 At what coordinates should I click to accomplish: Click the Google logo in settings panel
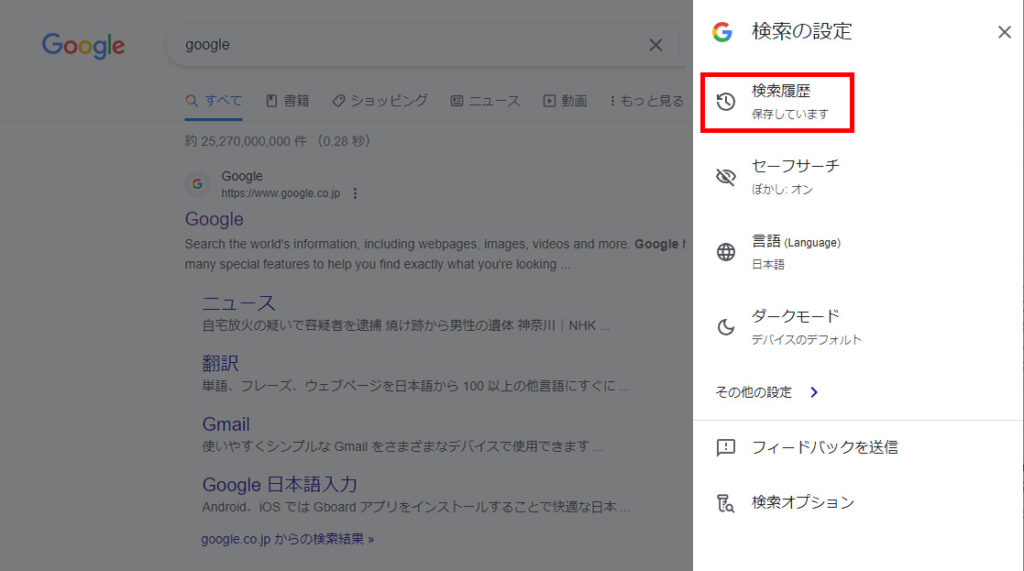[722, 32]
